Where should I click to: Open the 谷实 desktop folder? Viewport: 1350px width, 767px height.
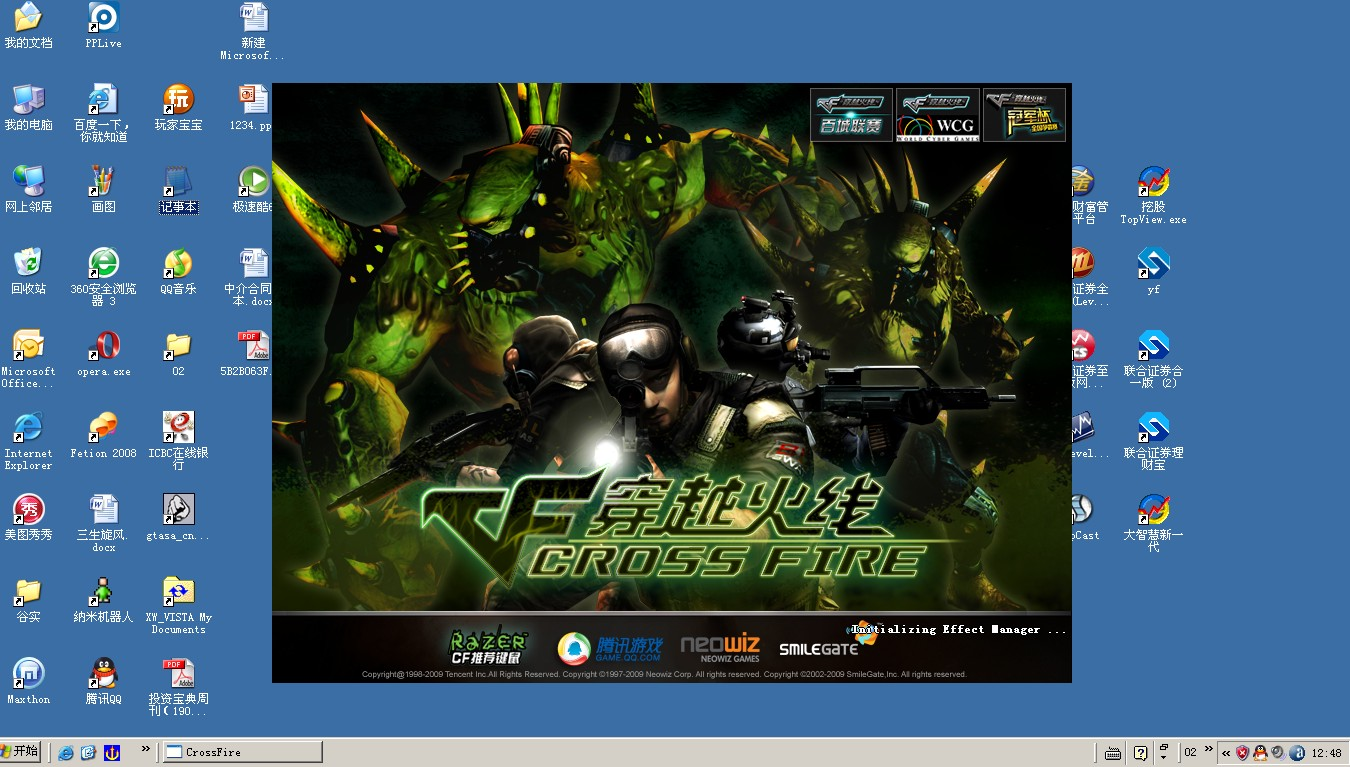[28, 600]
